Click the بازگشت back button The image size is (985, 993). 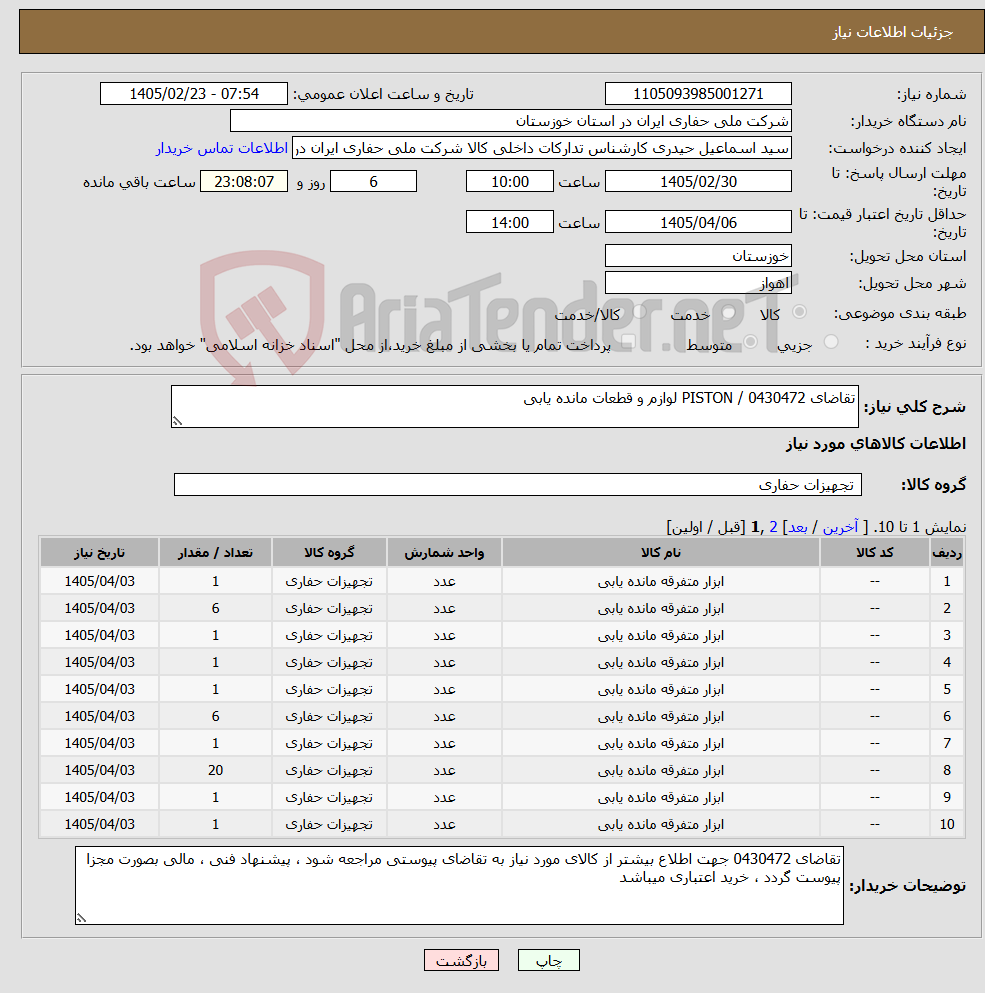pyautogui.click(x=461, y=960)
